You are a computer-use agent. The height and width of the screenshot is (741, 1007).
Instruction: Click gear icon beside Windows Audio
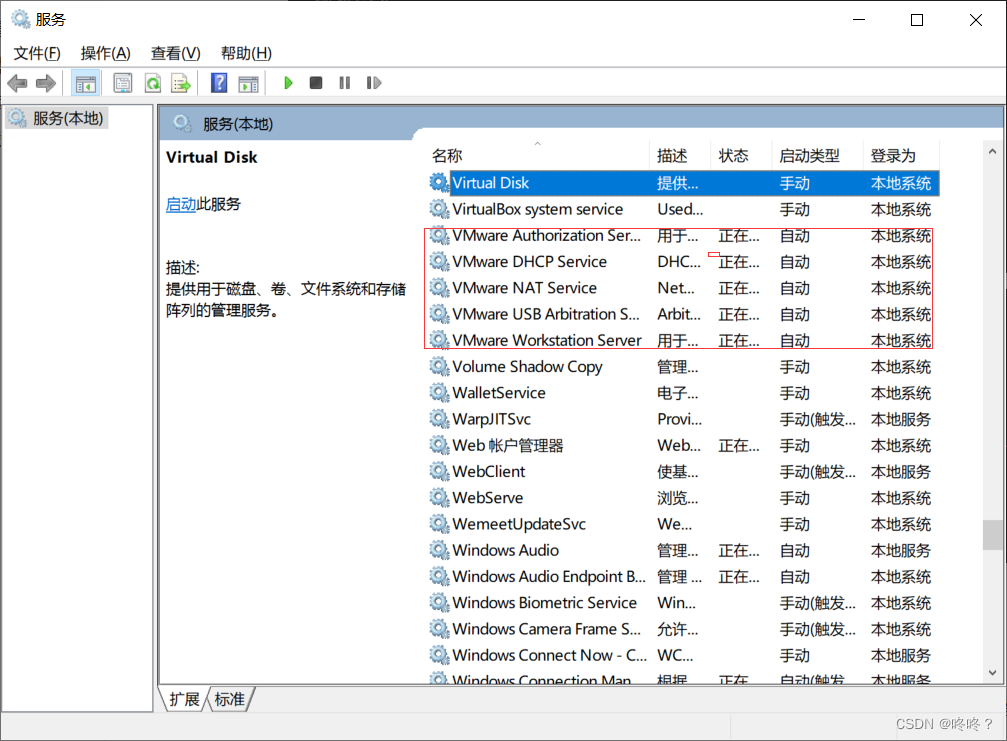pyautogui.click(x=439, y=550)
